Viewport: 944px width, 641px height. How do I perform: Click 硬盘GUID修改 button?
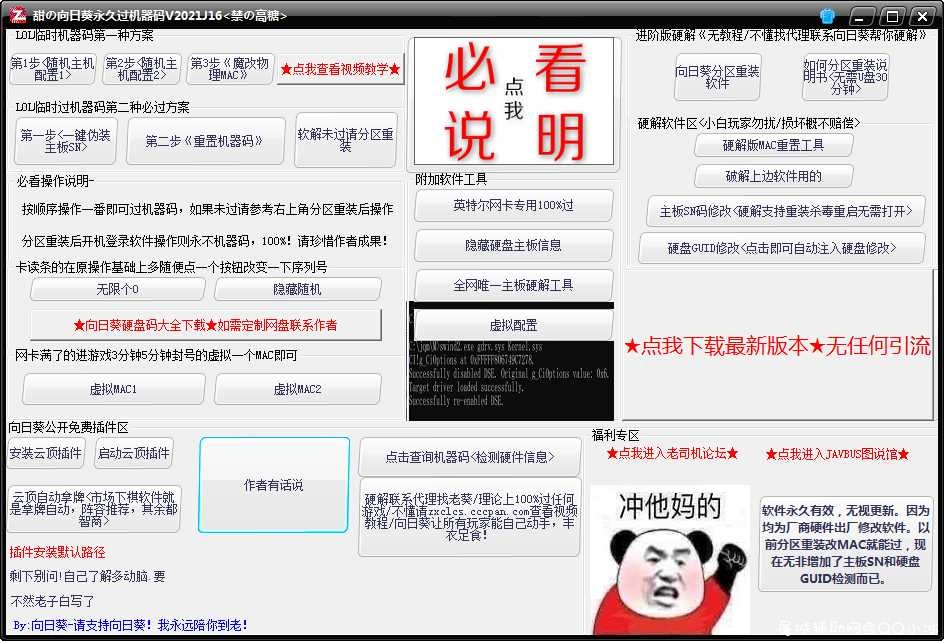pyautogui.click(x=782, y=248)
